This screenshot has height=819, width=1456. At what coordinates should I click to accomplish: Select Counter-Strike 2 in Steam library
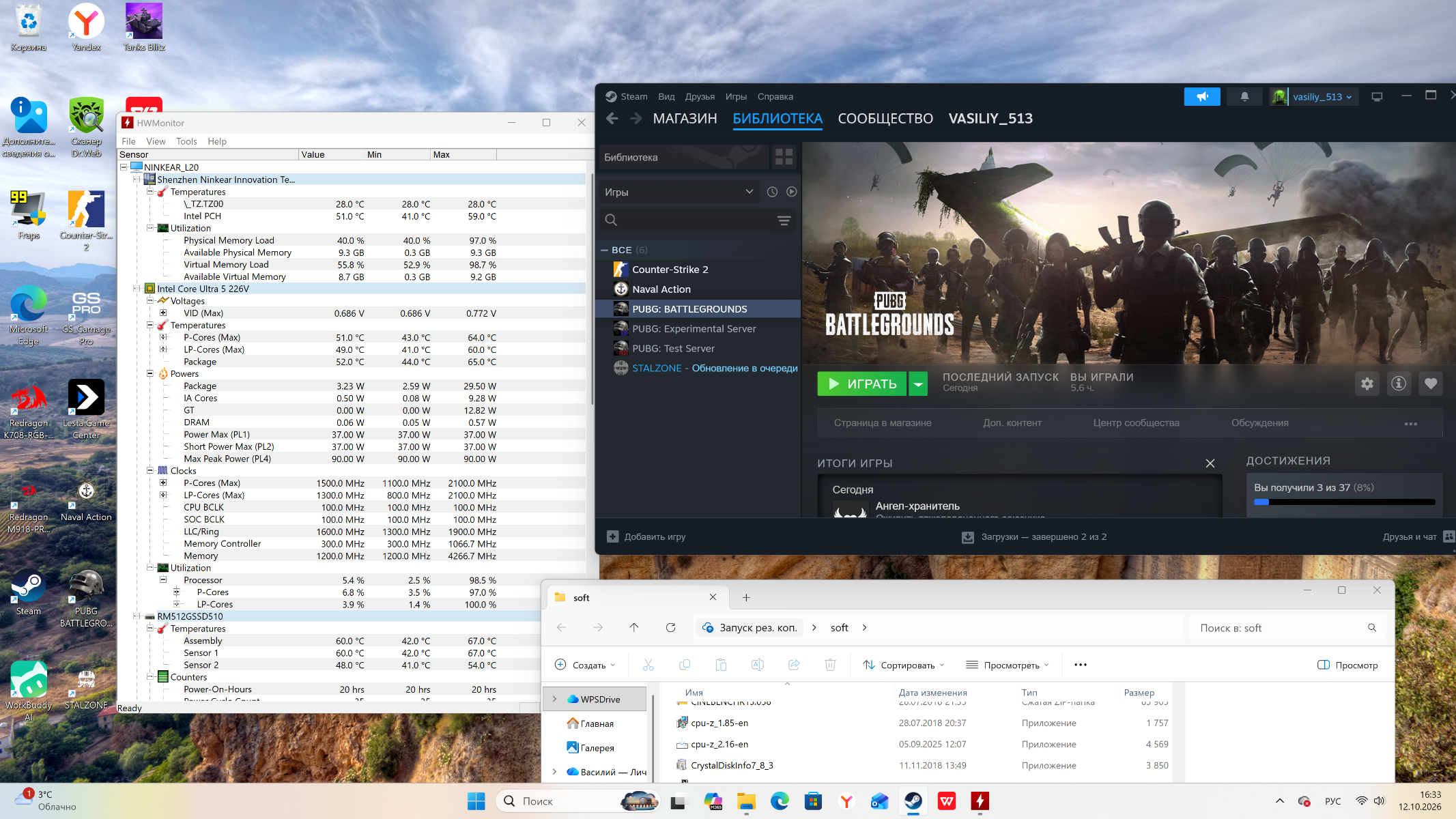coord(698,270)
